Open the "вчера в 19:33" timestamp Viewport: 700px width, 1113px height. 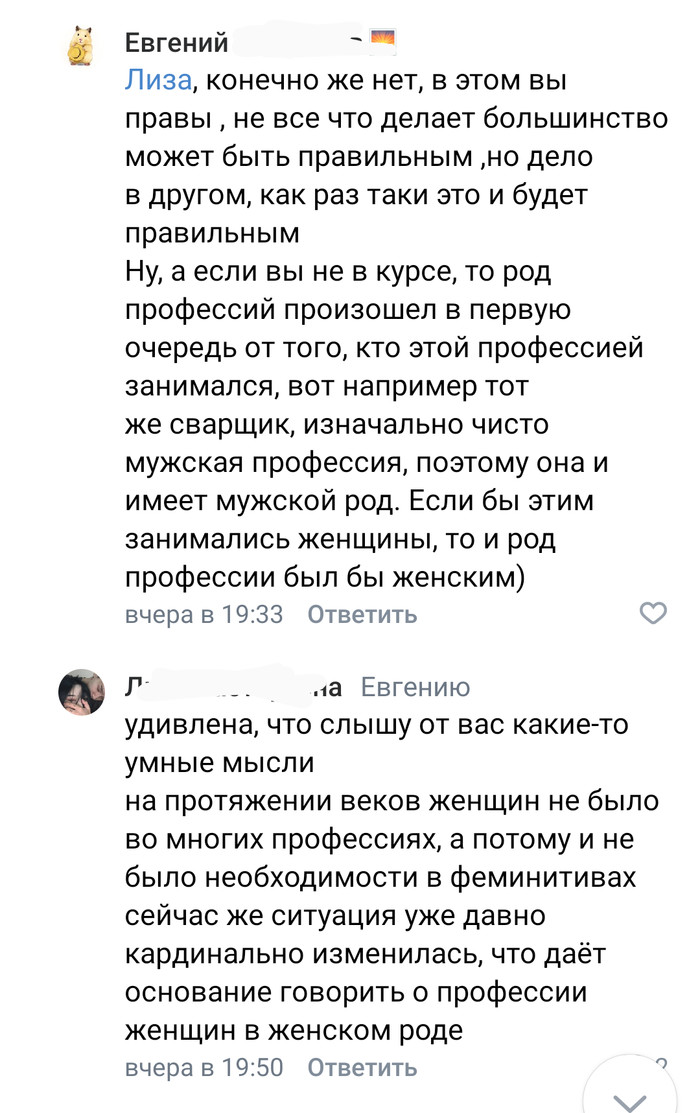(x=204, y=615)
